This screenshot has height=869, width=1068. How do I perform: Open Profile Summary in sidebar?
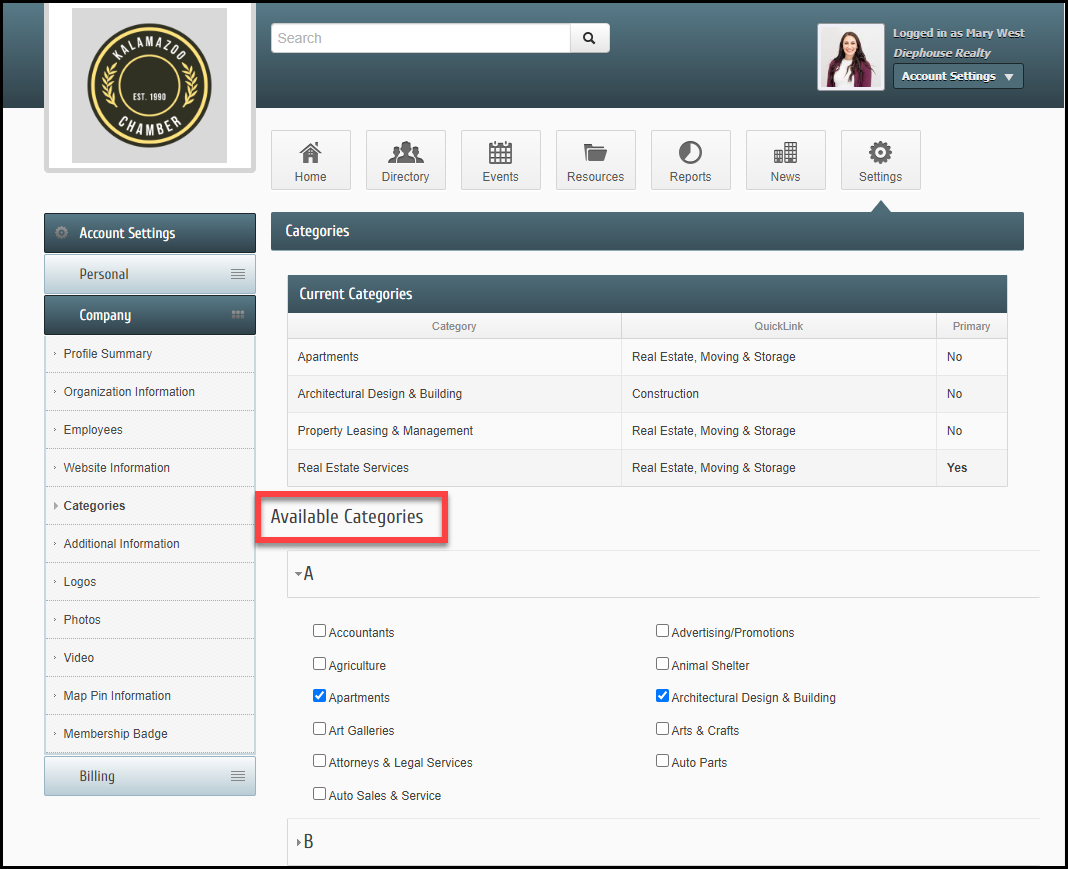pyautogui.click(x=108, y=354)
